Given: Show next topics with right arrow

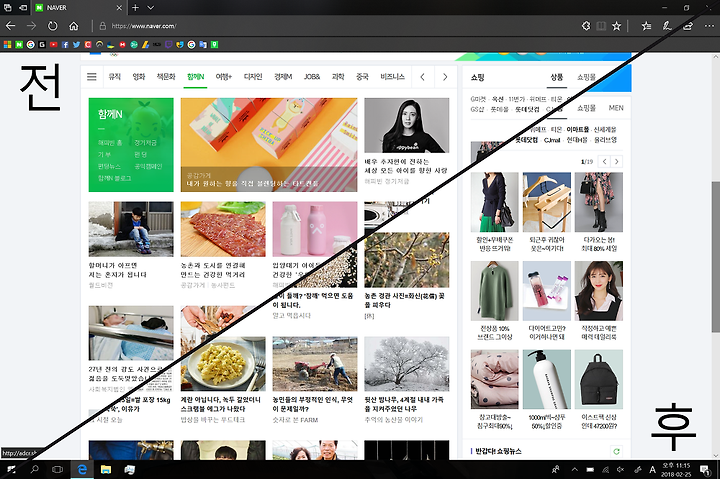Looking at the screenshot, I should (445, 77).
